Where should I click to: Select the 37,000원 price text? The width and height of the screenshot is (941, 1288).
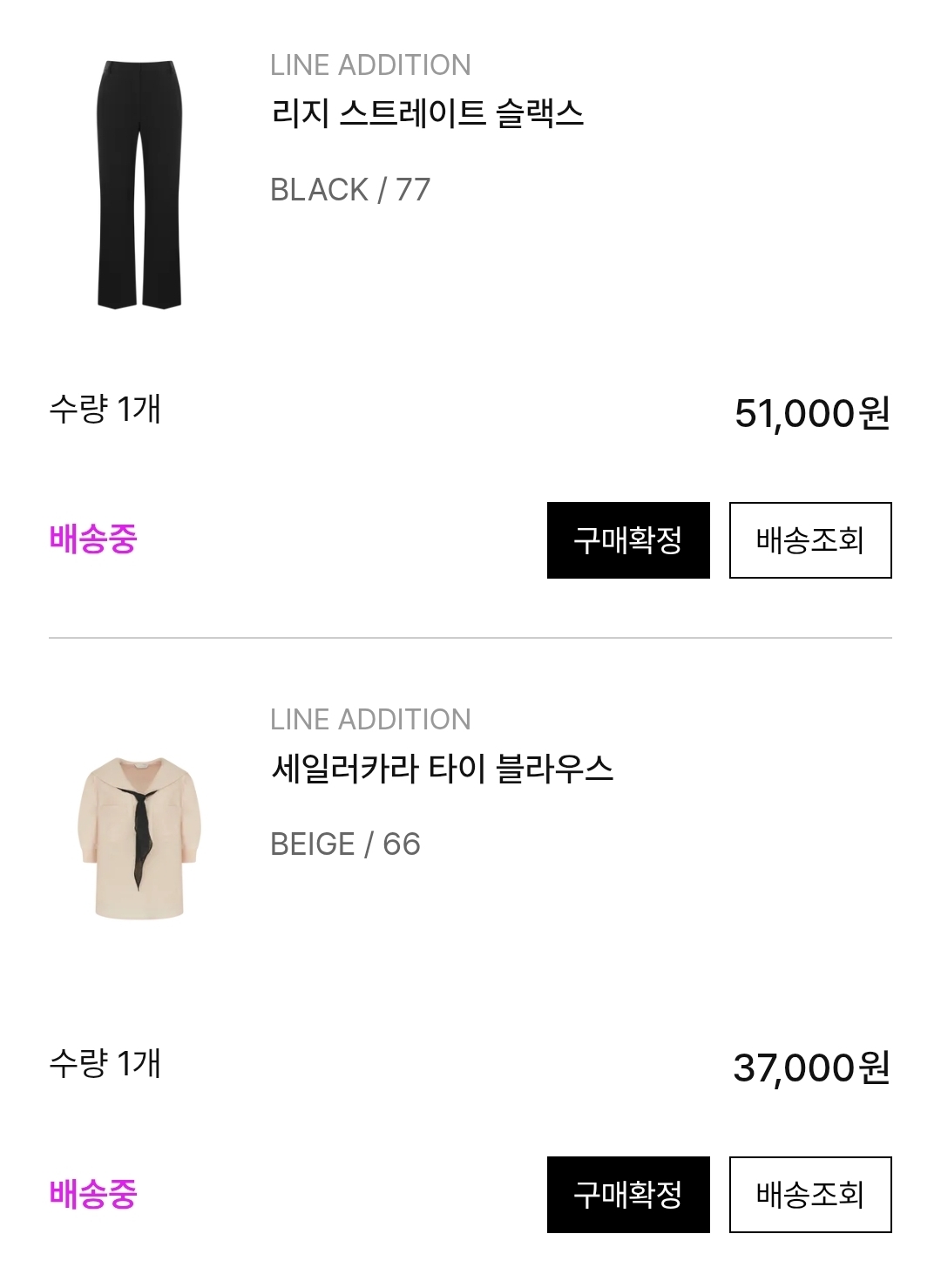click(x=812, y=1068)
